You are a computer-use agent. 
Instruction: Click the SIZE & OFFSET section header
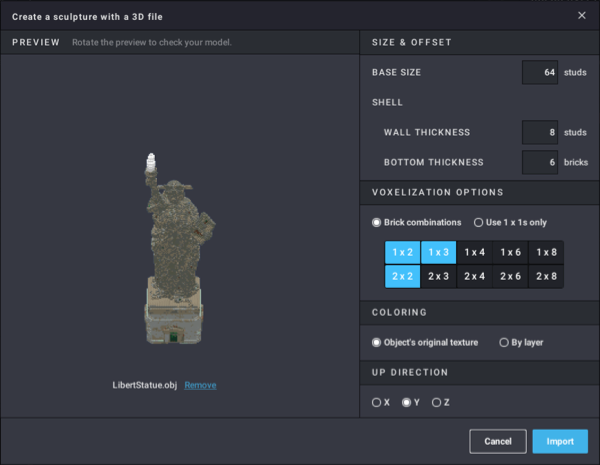[x=411, y=42]
